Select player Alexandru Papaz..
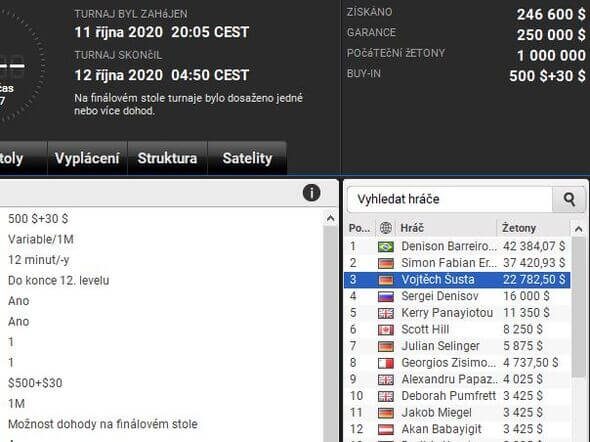This screenshot has height=442, width=590. pos(457,379)
